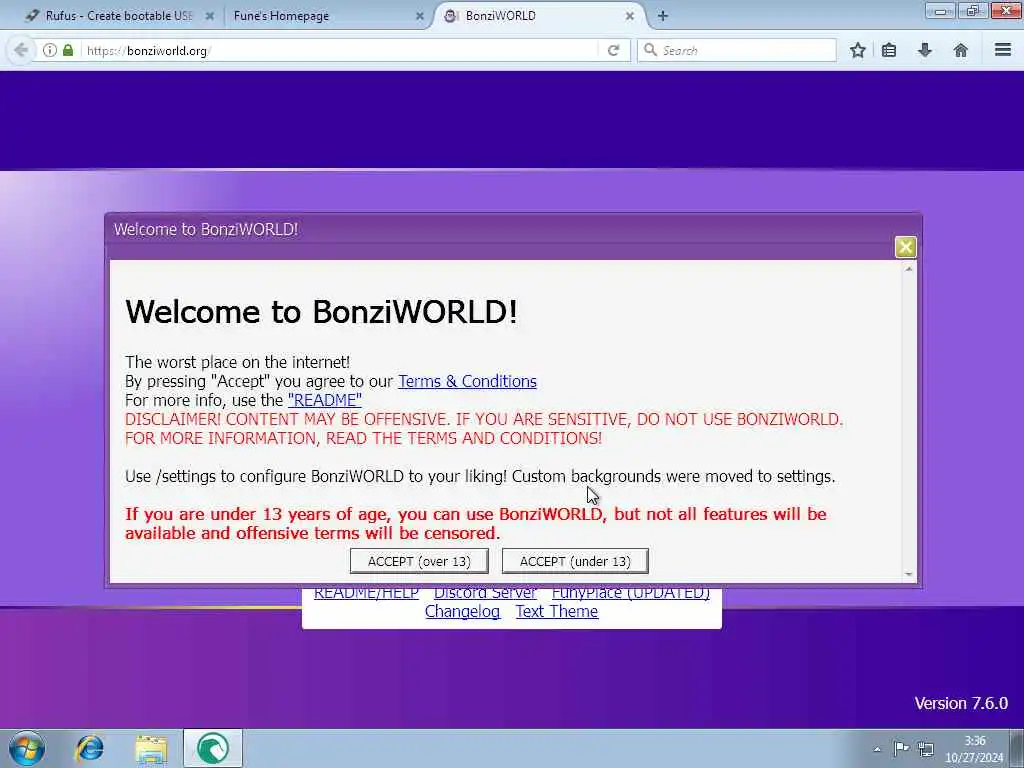This screenshot has width=1024, height=768.
Task: Open the bookmarks list icon
Action: [x=889, y=50]
